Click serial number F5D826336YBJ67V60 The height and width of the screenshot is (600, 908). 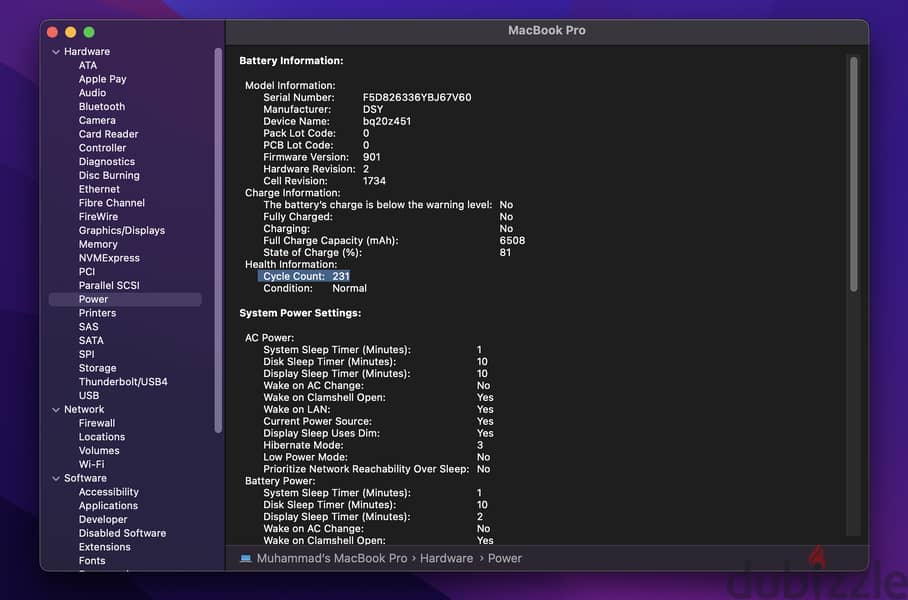click(417, 98)
